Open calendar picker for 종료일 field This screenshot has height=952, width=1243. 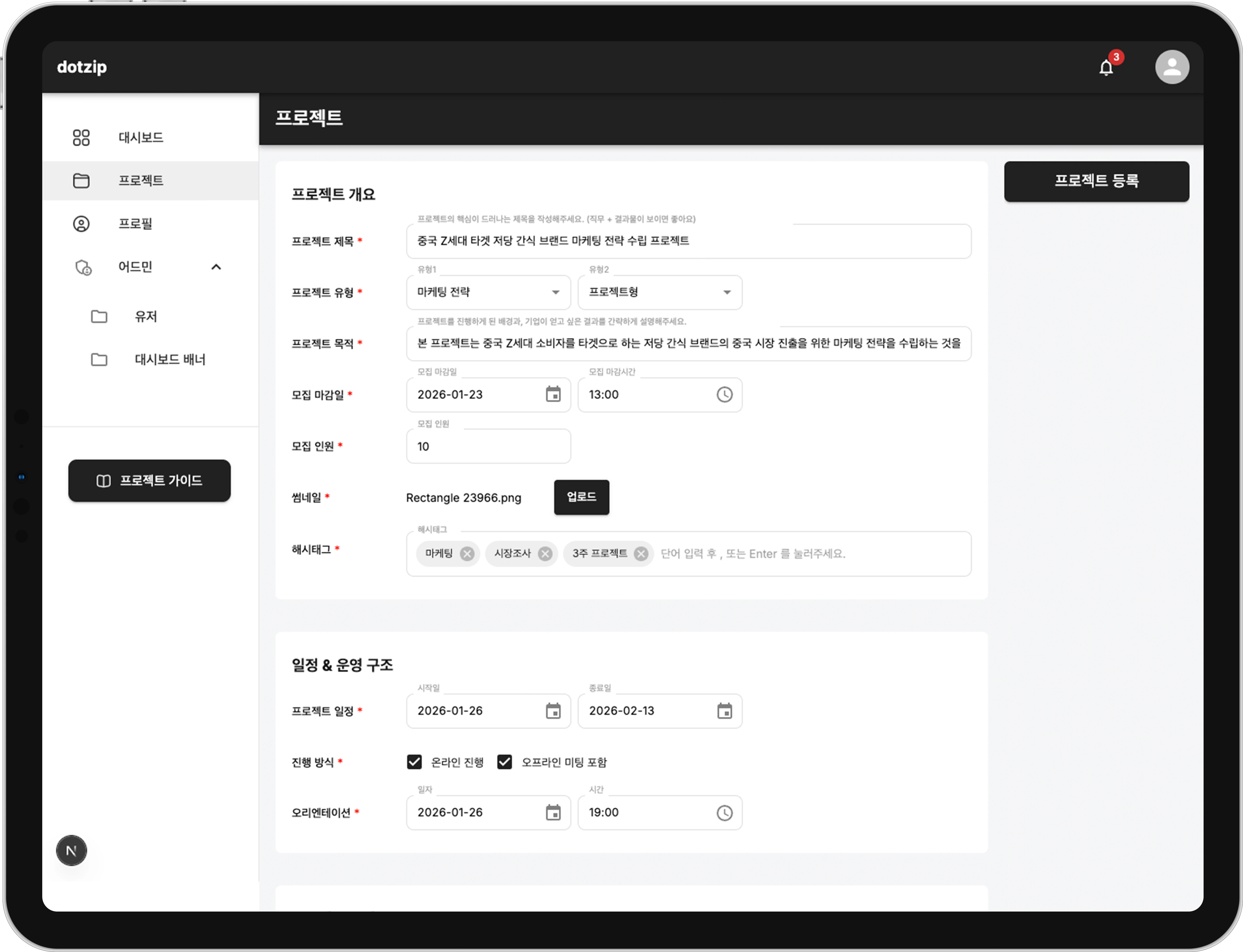(x=724, y=711)
